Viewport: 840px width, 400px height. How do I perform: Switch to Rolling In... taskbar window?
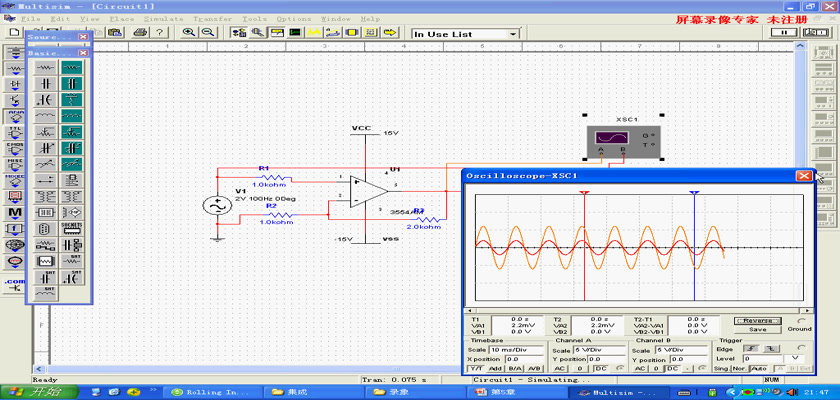212,392
